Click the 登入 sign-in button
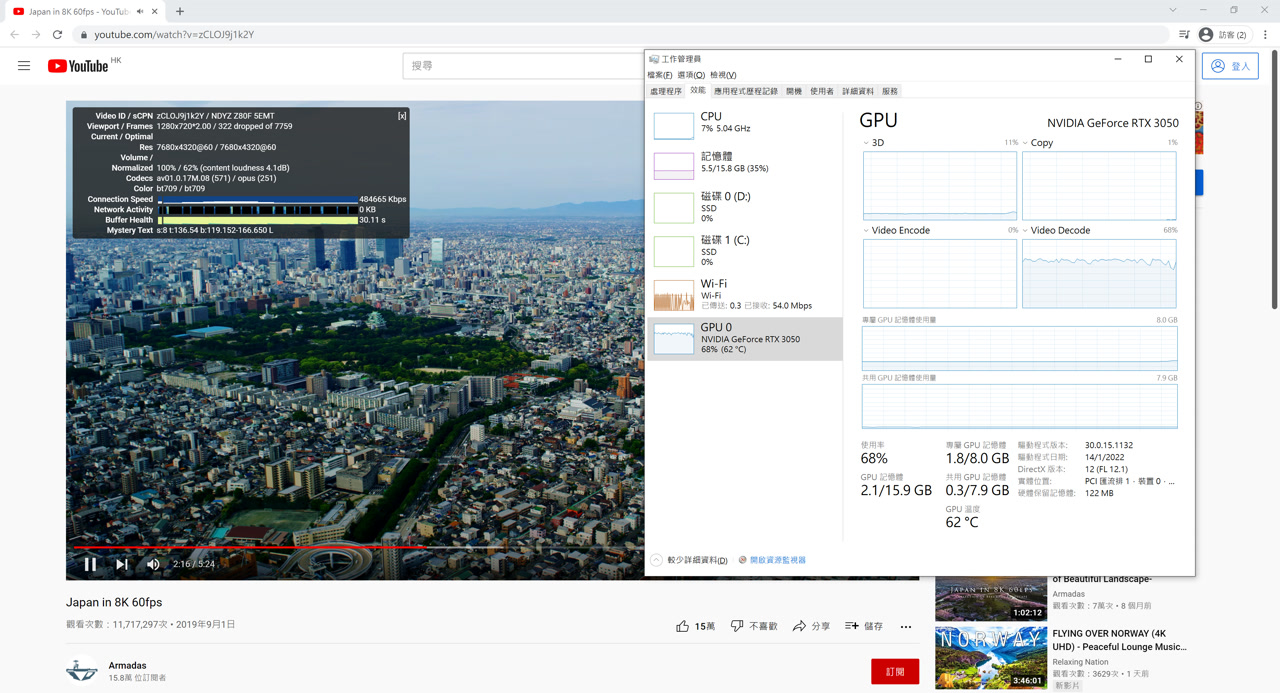The width and height of the screenshot is (1280, 693). click(1231, 66)
